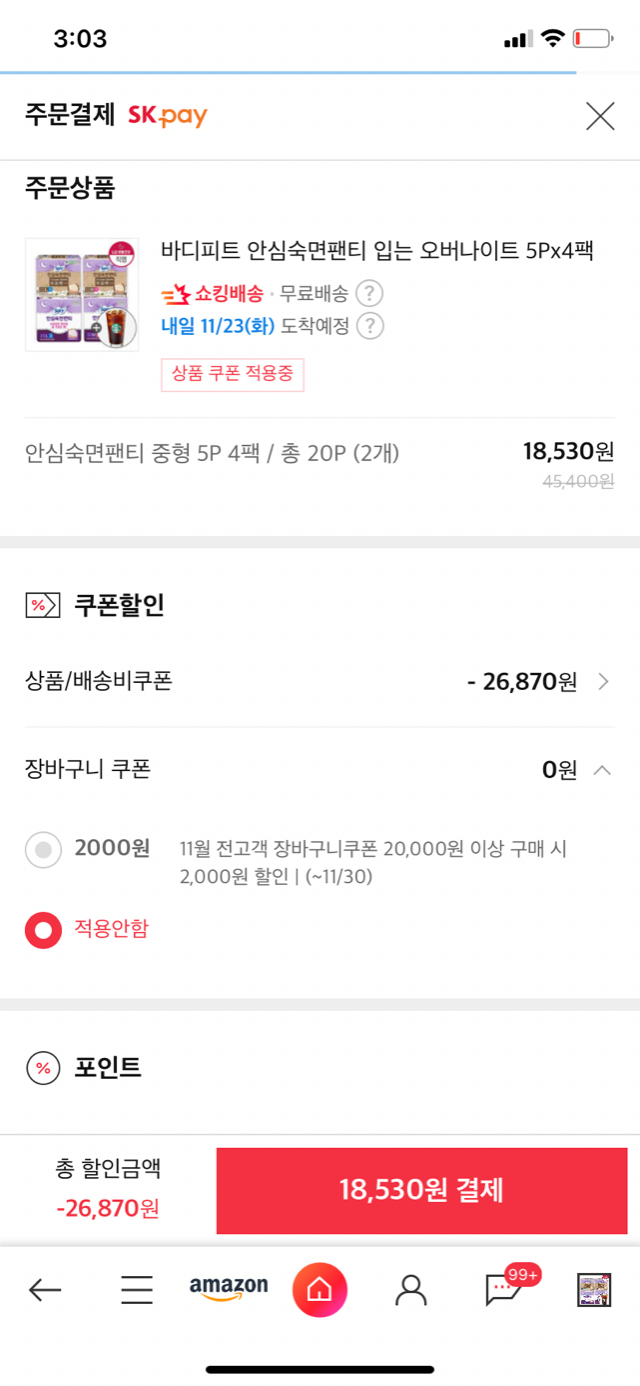Go back using the arrow icon
640x1386 pixels.
click(x=45, y=1290)
